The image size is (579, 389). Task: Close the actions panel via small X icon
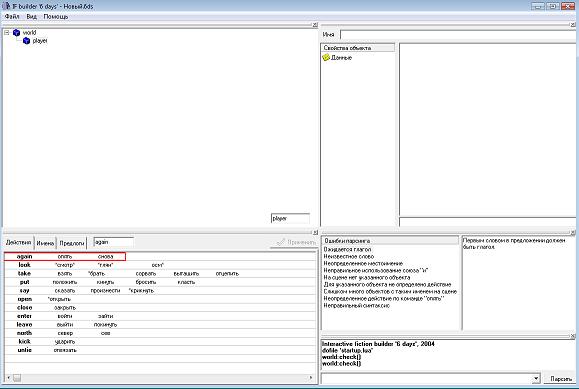click(315, 232)
